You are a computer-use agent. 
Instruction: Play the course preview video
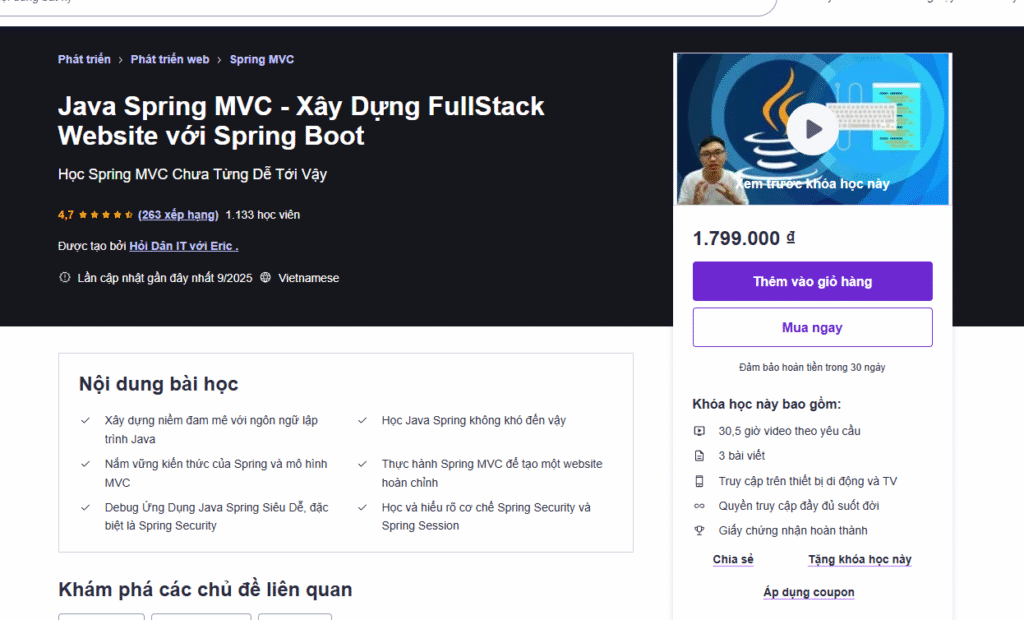click(x=812, y=129)
